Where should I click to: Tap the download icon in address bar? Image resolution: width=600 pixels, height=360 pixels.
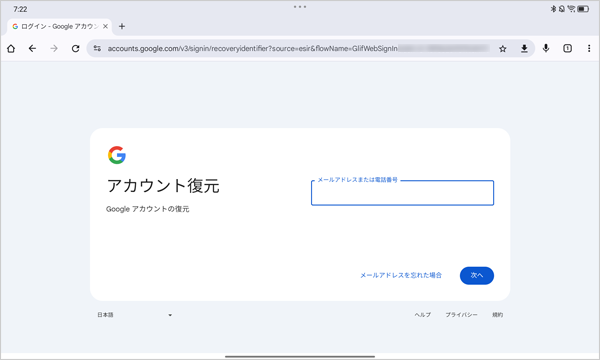click(x=524, y=49)
